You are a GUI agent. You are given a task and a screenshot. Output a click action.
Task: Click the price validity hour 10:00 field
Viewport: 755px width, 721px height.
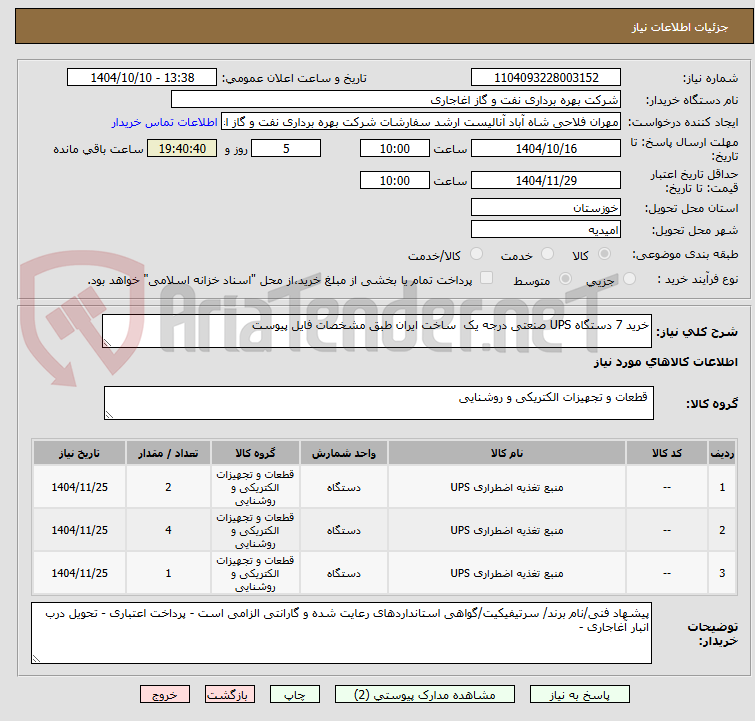coord(395,181)
